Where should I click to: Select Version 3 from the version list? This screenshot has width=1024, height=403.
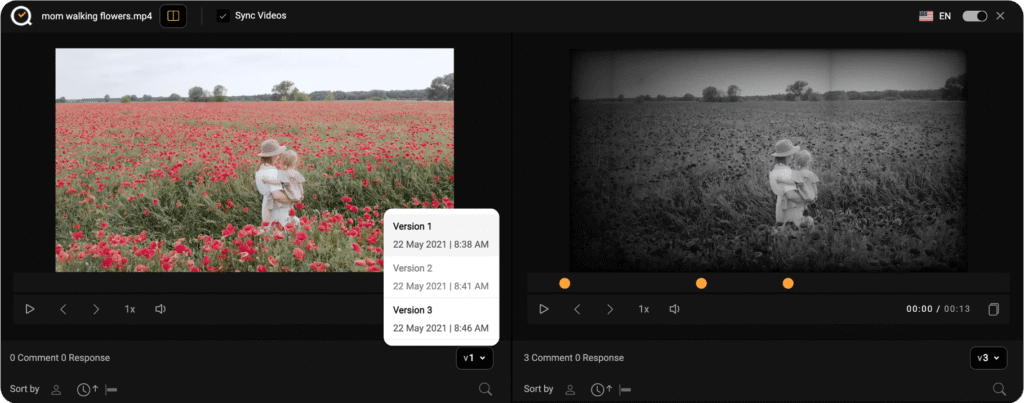point(440,319)
